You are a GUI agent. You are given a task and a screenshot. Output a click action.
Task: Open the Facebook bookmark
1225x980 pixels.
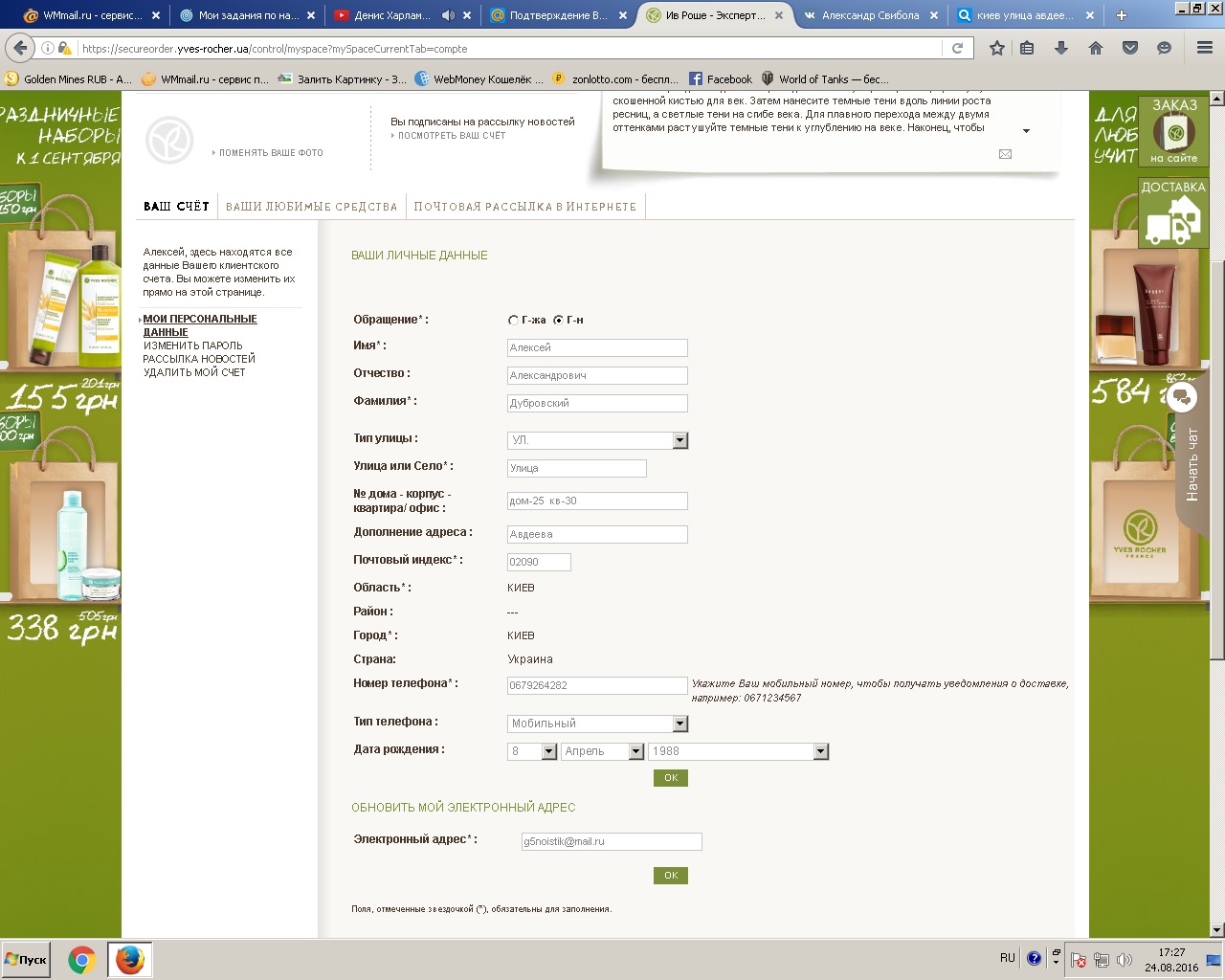click(x=720, y=79)
